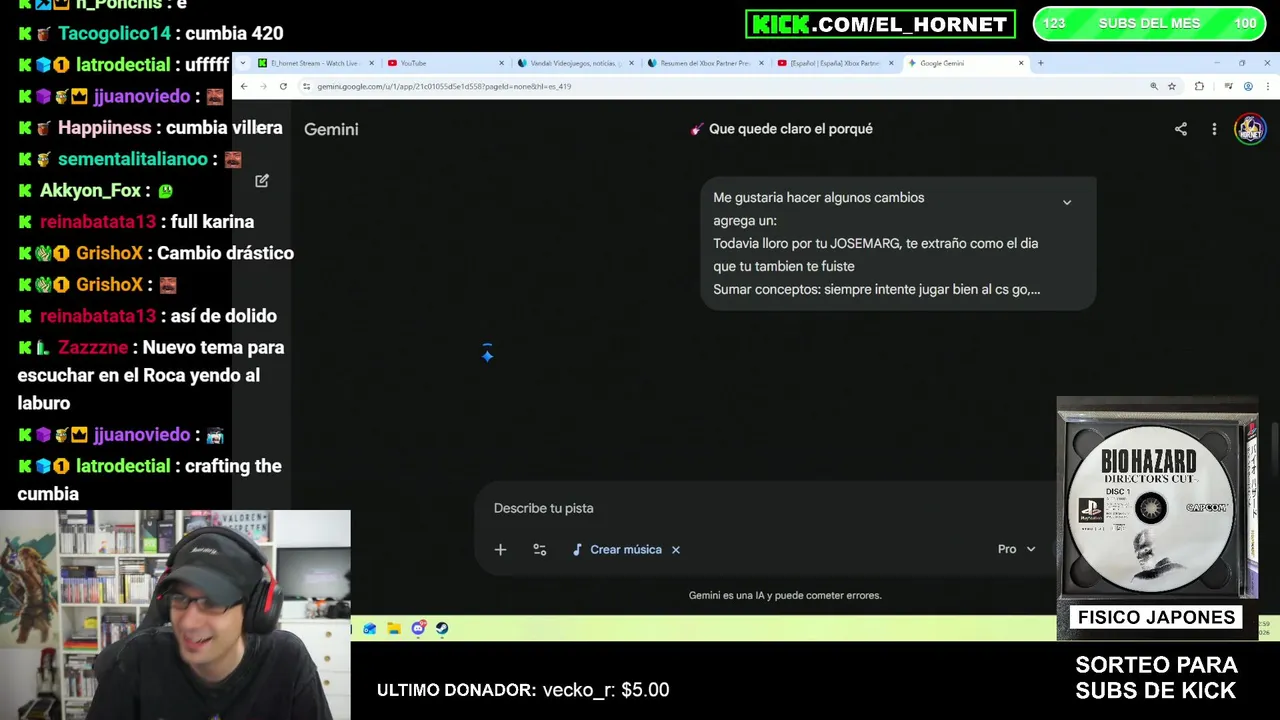Image resolution: width=1280 pixels, height=720 pixels.
Task: Click the zoom magnifier icon in address bar
Action: click(x=1155, y=86)
